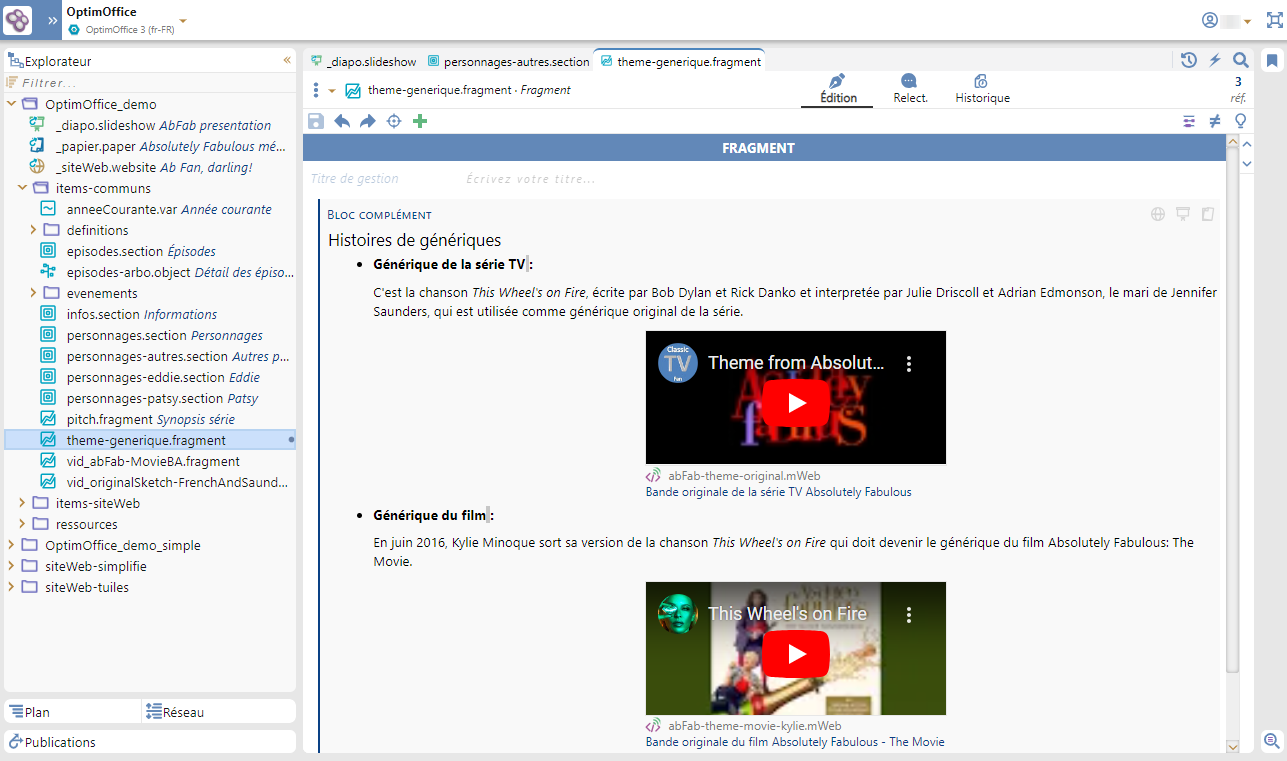Play the Theme from Absolutely Fabulous video
1287x761 pixels.
pyautogui.click(x=796, y=403)
